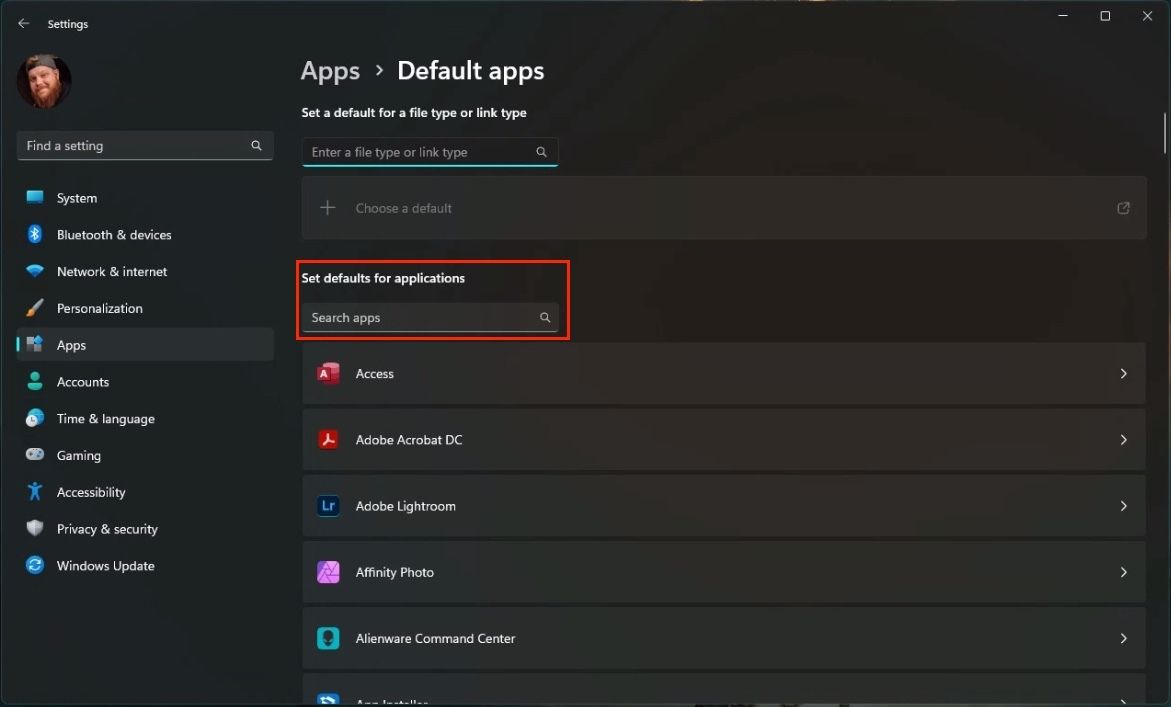Expand Access defaults with its chevron
1171x707 pixels.
tap(1123, 373)
